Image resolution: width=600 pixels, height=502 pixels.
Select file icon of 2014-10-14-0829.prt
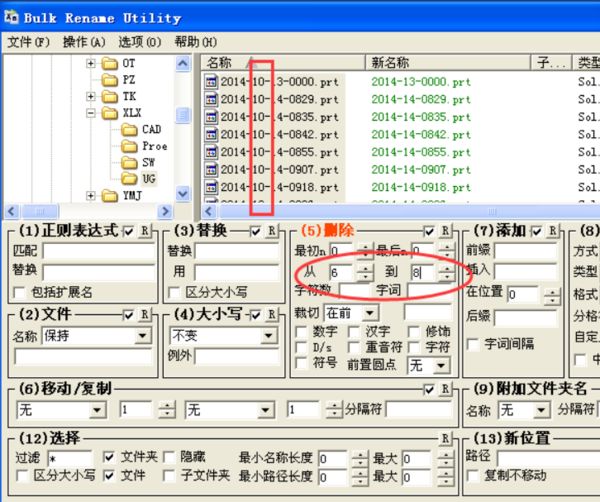[x=211, y=99]
